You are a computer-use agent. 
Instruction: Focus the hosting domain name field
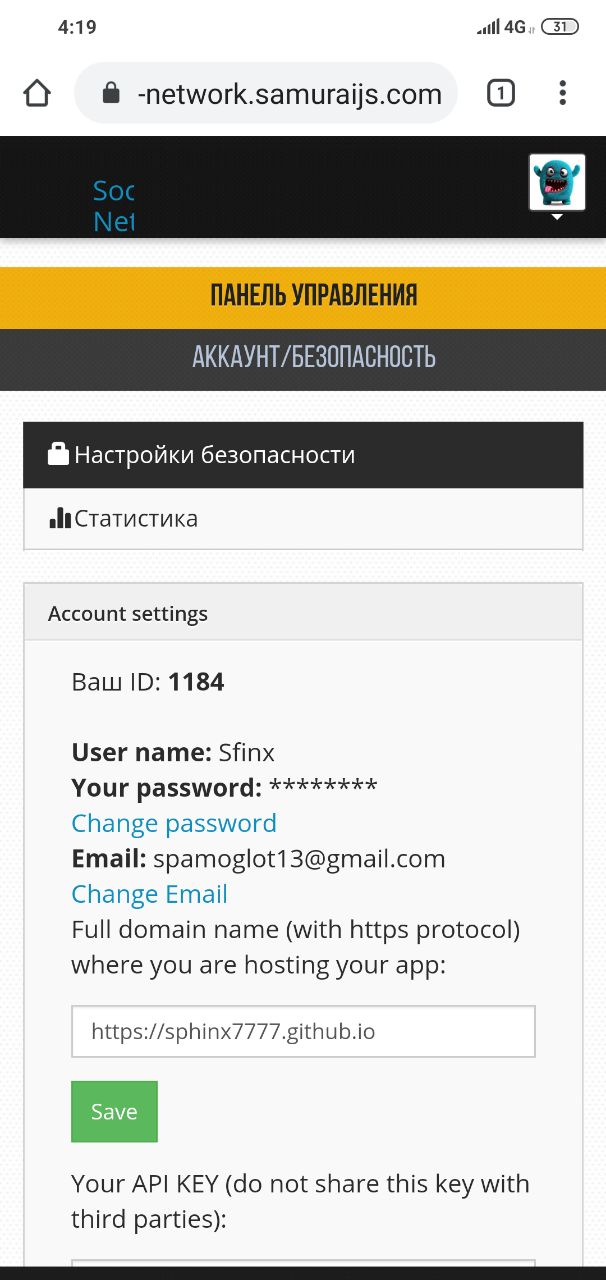tap(303, 1031)
